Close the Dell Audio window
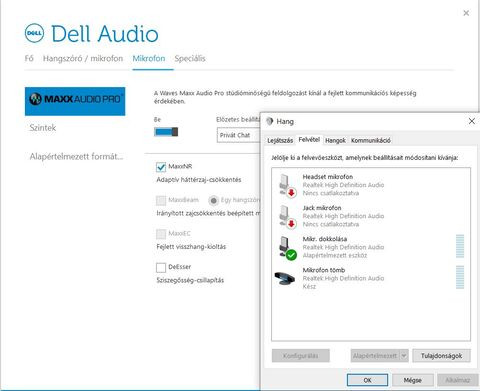The height and width of the screenshot is (391, 480). point(466,13)
